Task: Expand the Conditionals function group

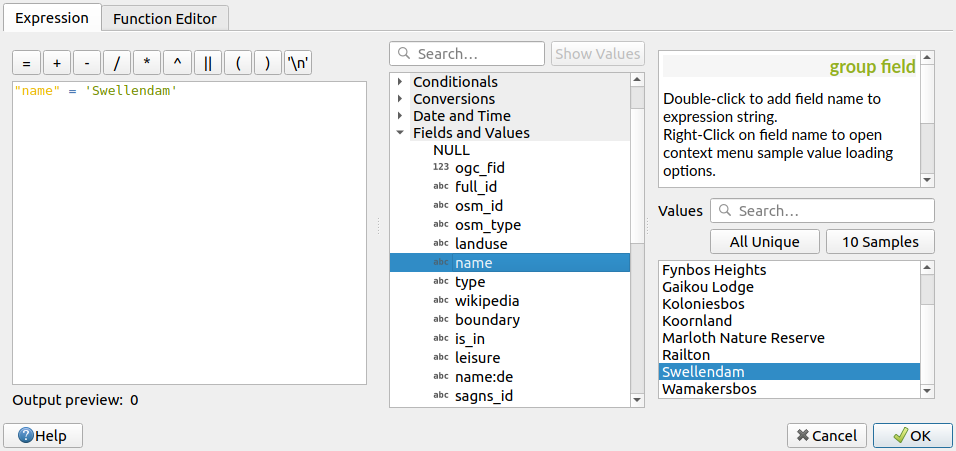Action: 400,82
